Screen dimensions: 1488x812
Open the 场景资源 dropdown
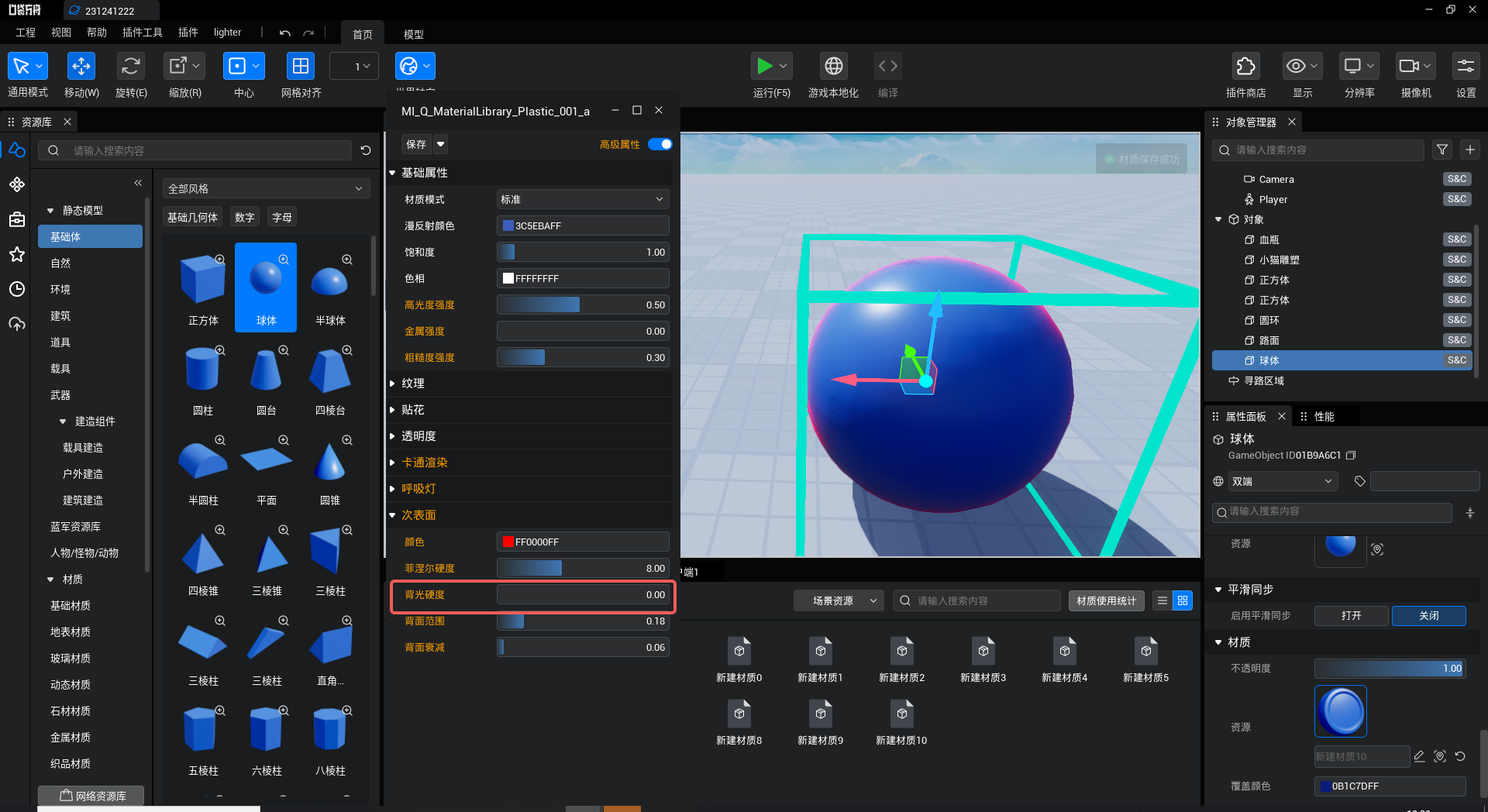pyautogui.click(x=839, y=600)
